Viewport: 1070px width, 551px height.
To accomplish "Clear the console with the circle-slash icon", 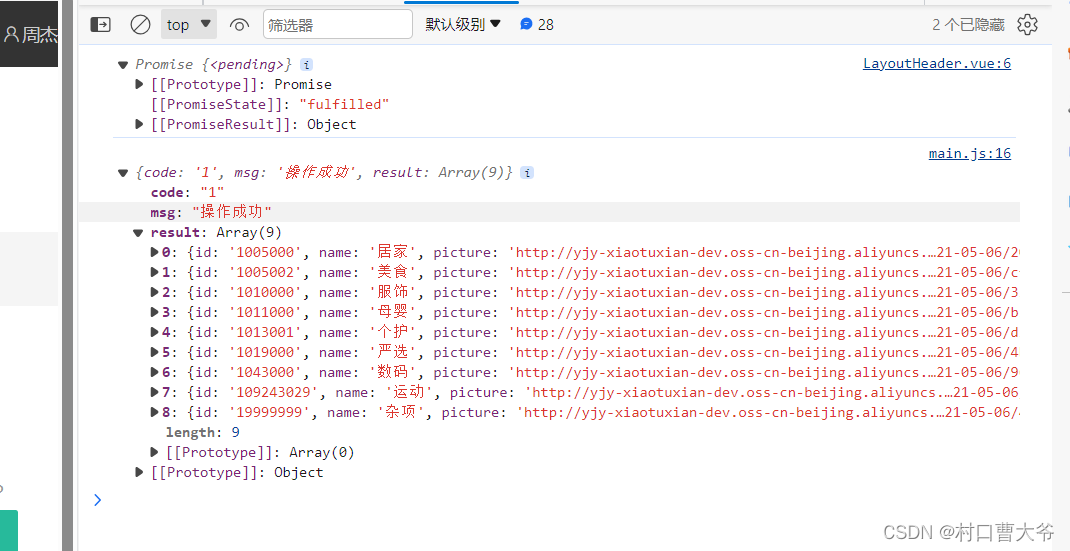I will click(x=141, y=25).
